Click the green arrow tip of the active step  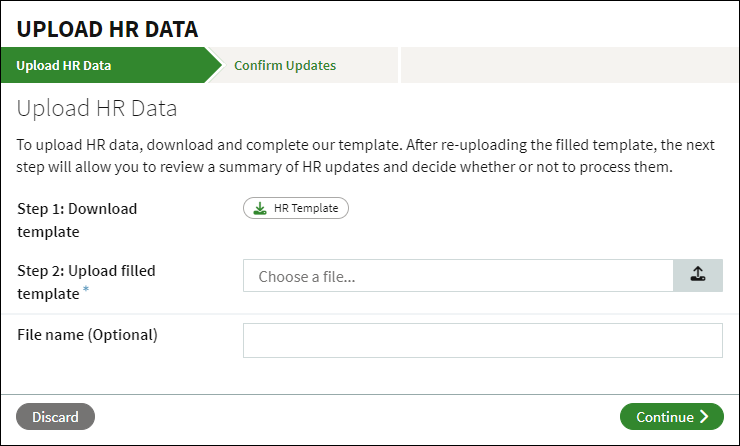213,66
